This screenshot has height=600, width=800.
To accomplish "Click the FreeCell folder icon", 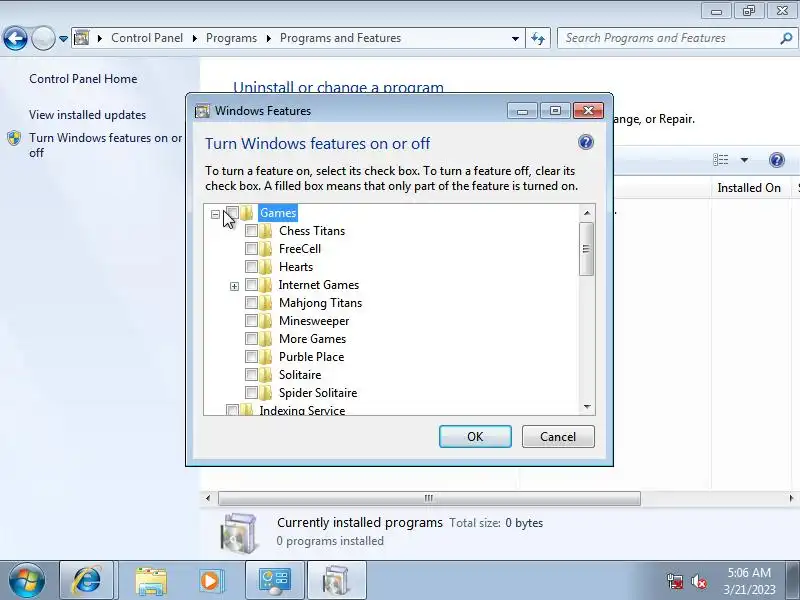I will 266,248.
